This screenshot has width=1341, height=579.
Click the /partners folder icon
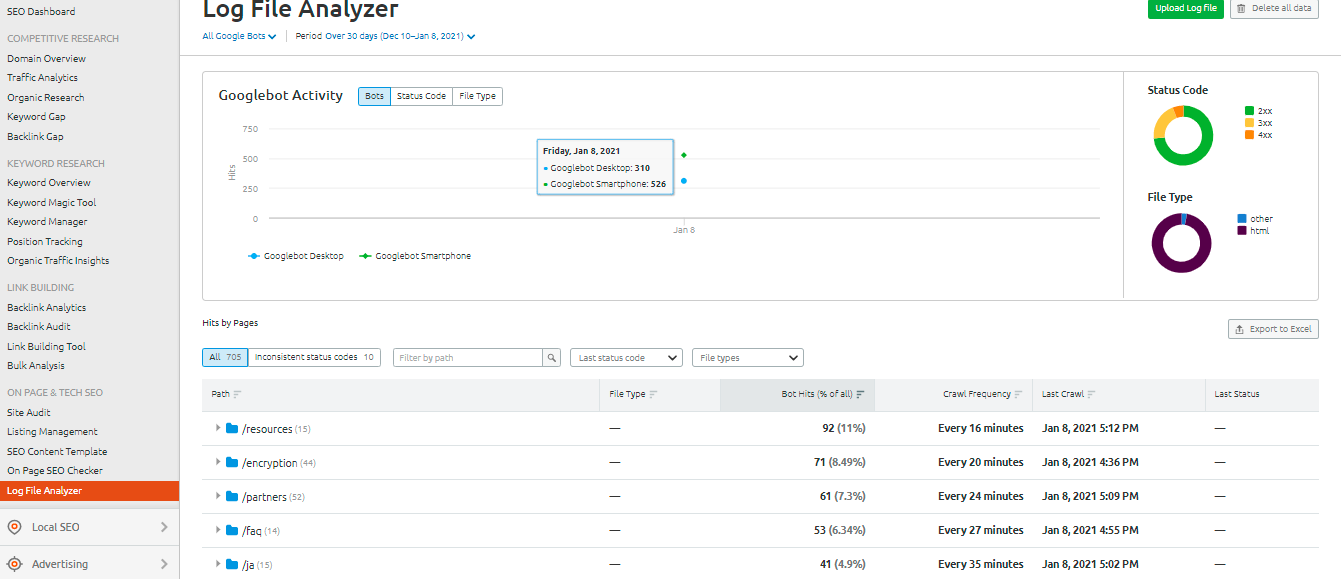(232, 496)
